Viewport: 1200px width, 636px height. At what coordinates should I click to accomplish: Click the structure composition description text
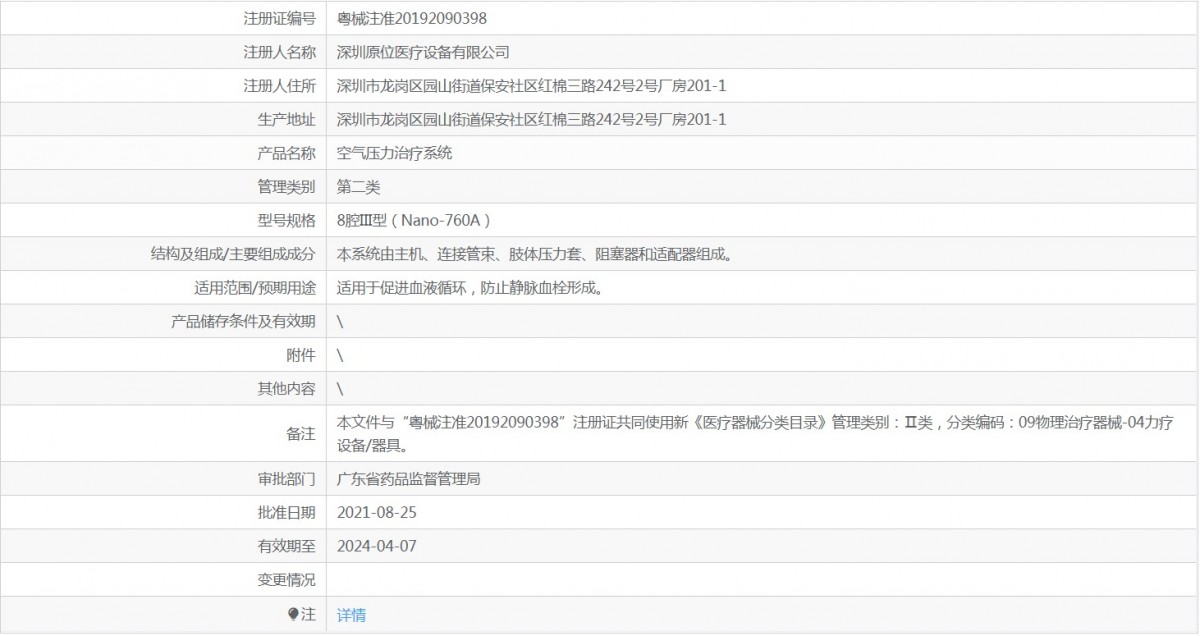point(534,255)
